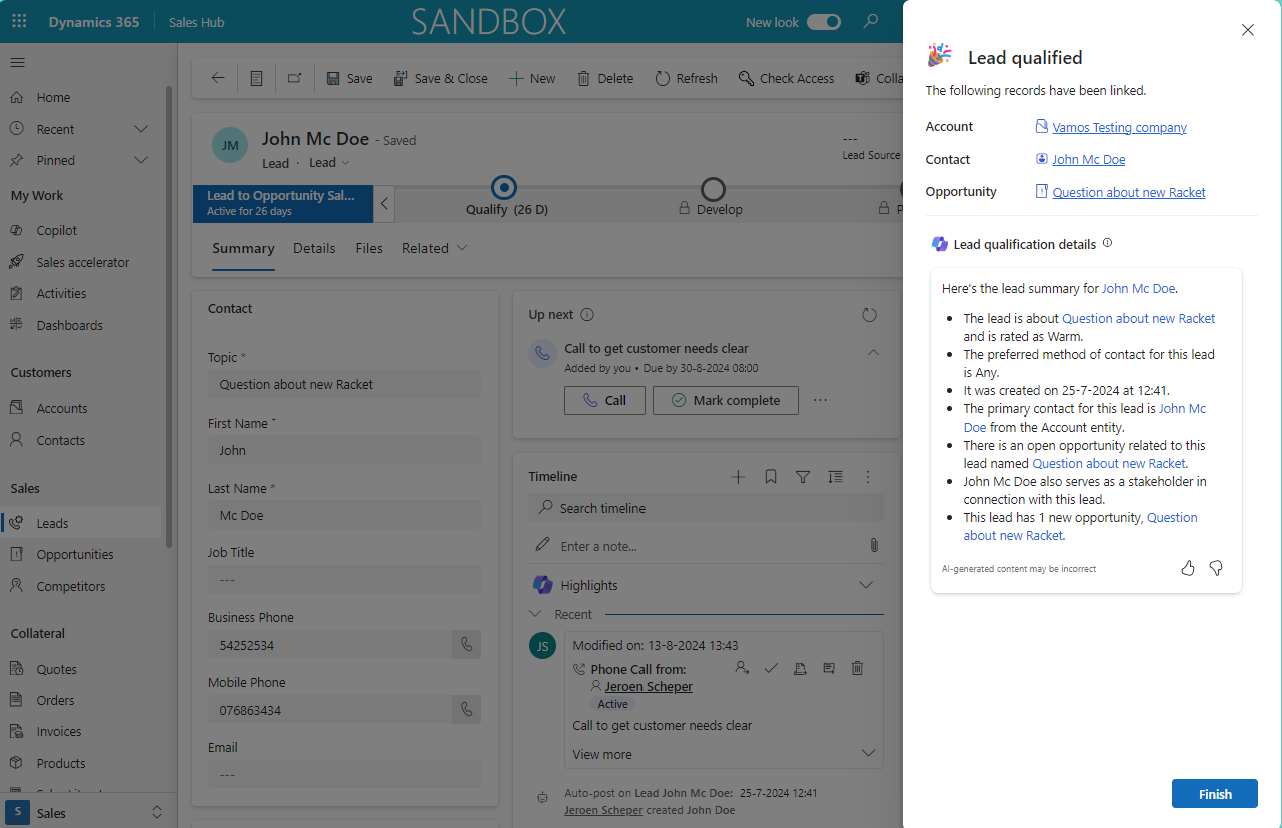This screenshot has height=828, width=1282.
Task: Open the Related tab dropdown
Action: coord(434,248)
